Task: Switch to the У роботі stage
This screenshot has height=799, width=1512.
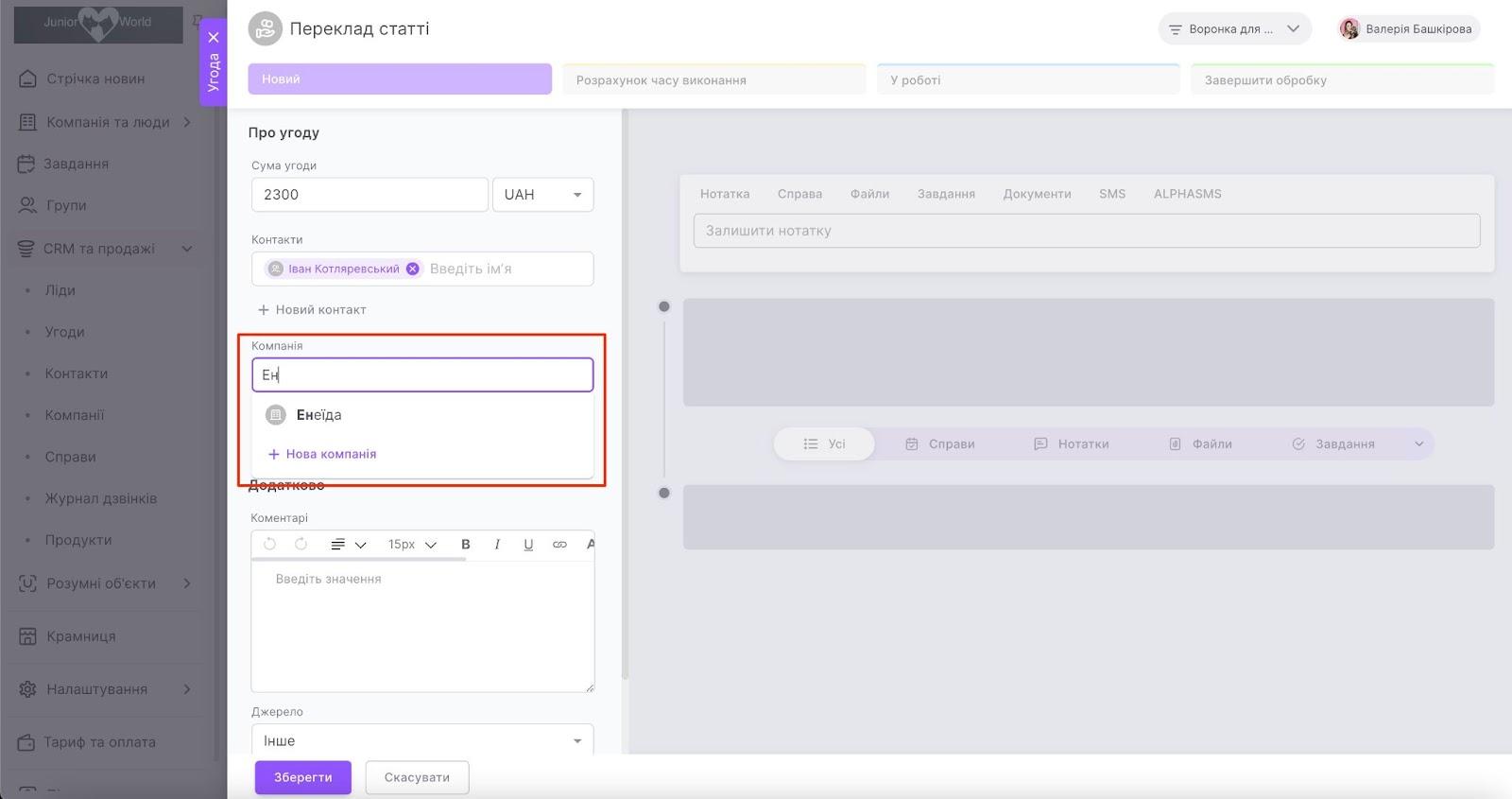Action: 1028,80
